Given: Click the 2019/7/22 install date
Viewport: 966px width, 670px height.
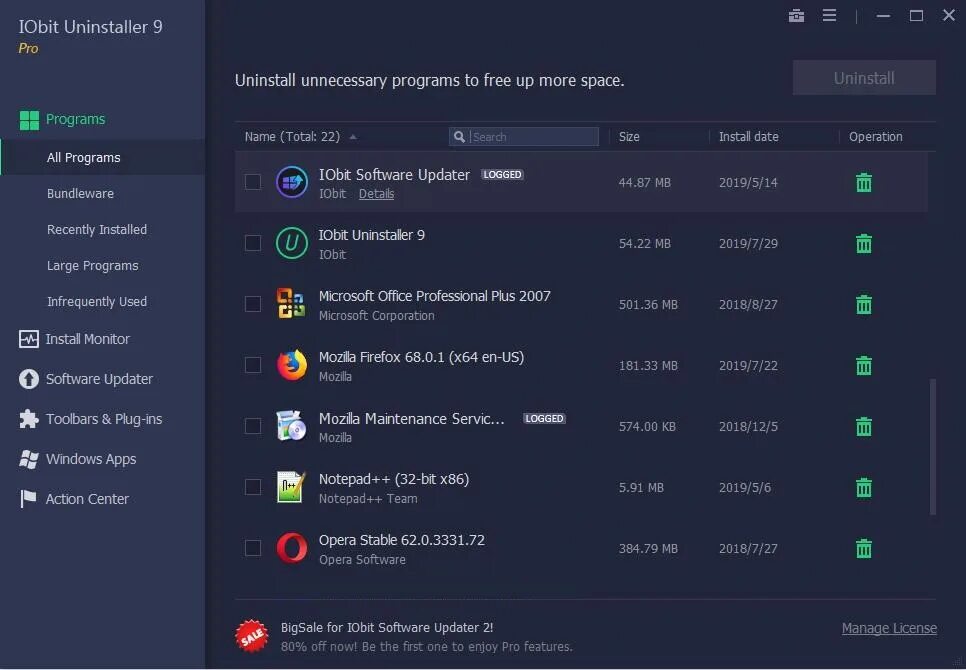Looking at the screenshot, I should [748, 366].
